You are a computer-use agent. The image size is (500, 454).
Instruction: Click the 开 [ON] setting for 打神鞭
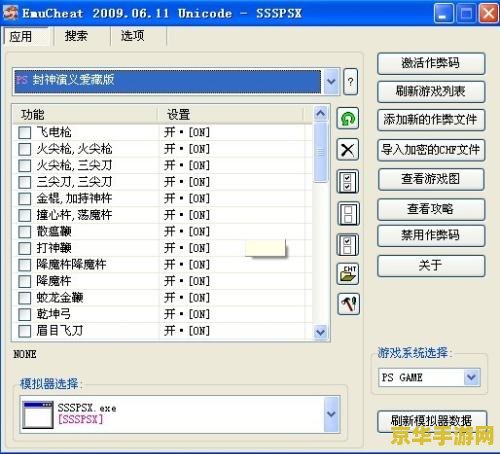[x=187, y=248]
